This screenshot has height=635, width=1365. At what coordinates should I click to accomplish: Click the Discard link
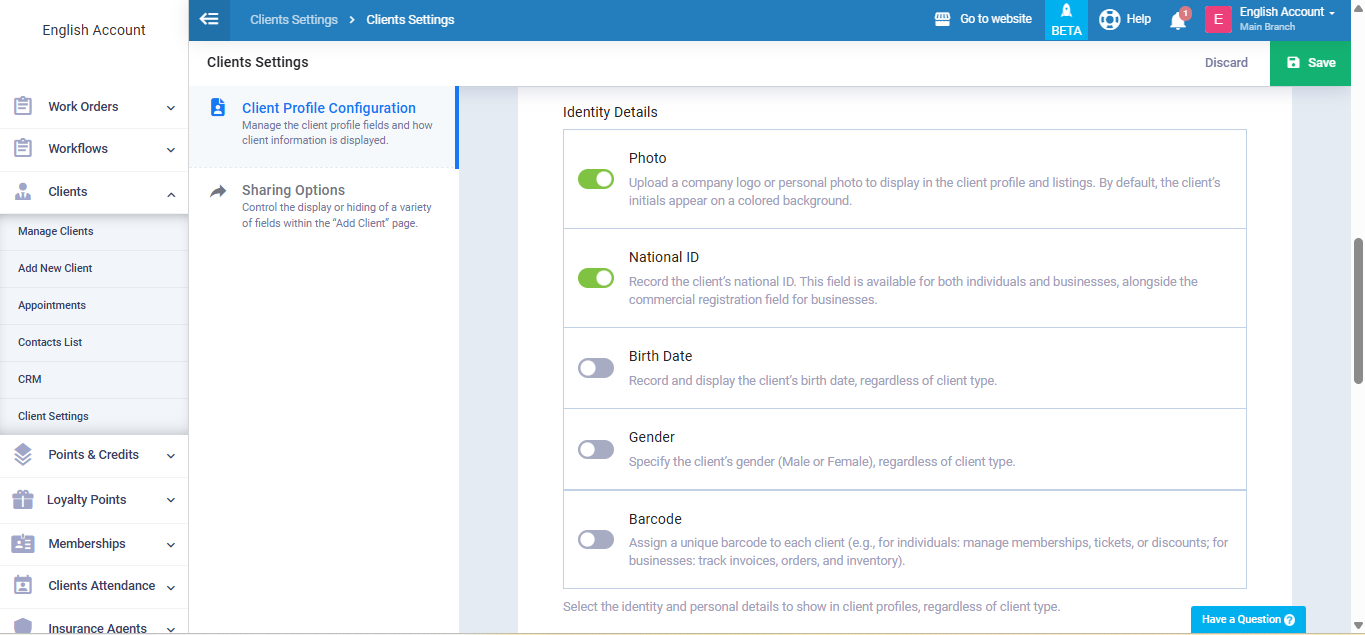tap(1226, 63)
